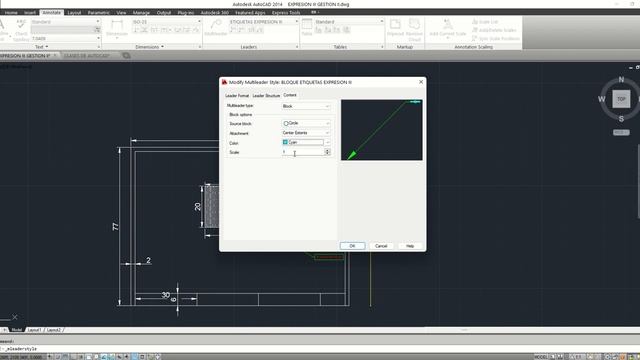Image resolution: width=640 pixels, height=360 pixels.
Task: Click the OK button in dialog
Action: tap(352, 246)
